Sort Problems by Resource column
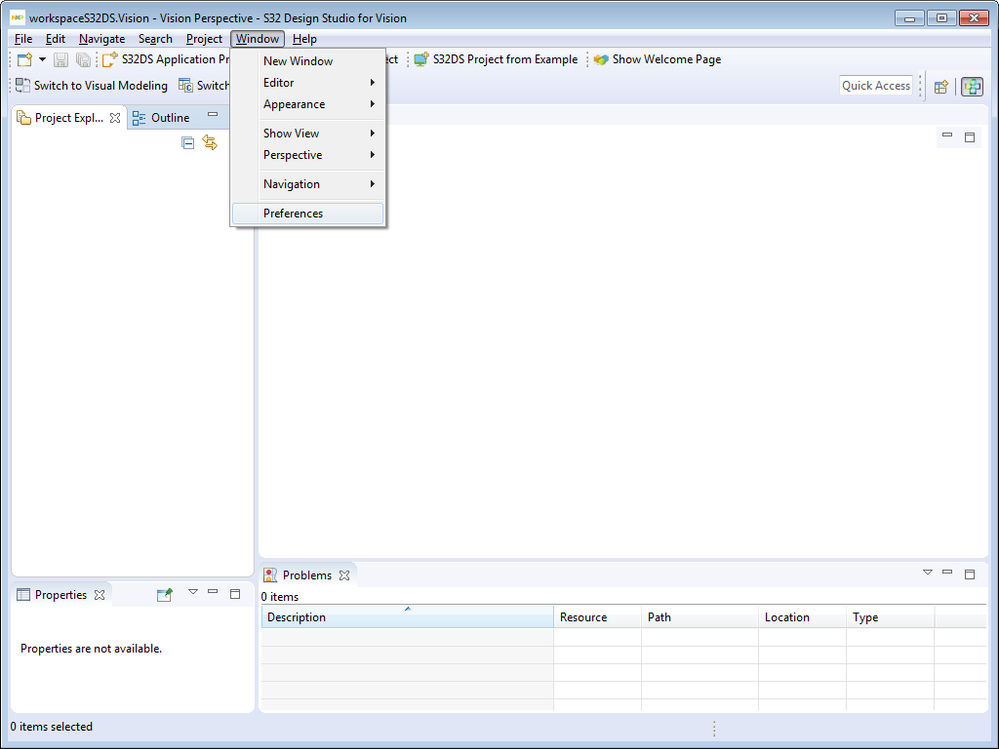Viewport: 999px width, 749px height. [x=598, y=617]
